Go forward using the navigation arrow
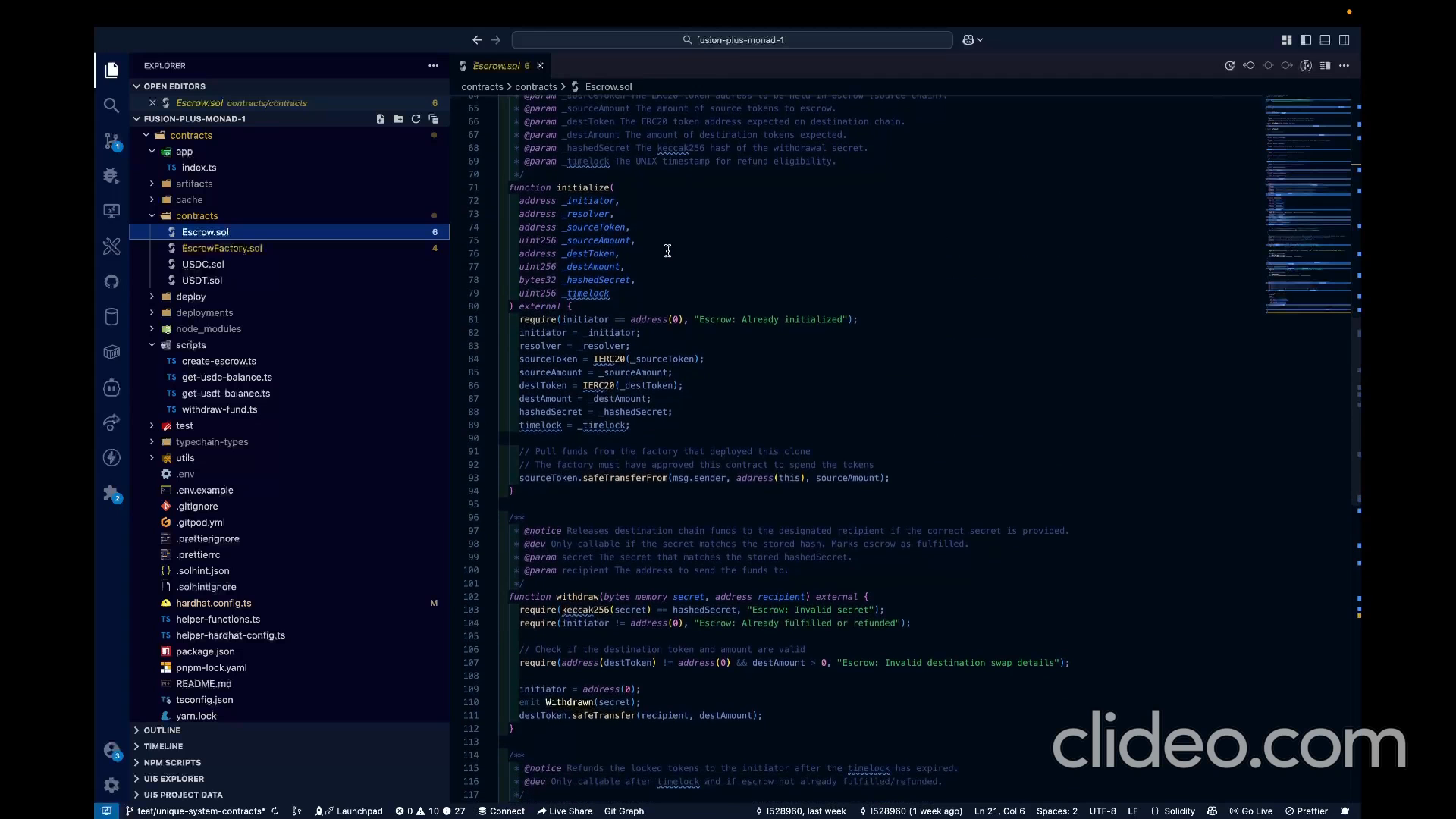The height and width of the screenshot is (819, 1456). [496, 40]
